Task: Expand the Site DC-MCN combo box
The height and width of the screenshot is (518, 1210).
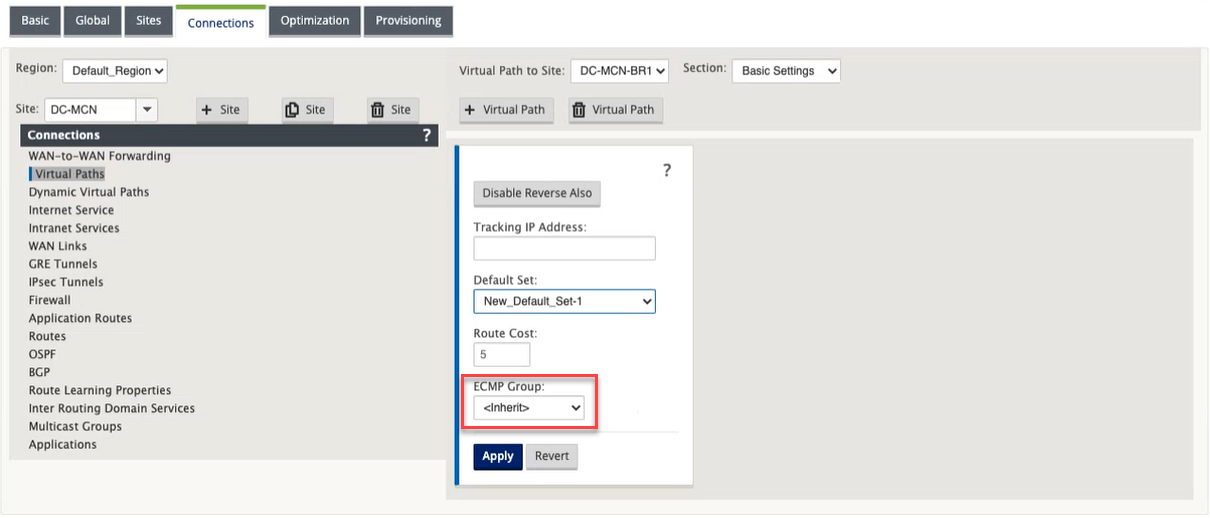Action: (147, 110)
